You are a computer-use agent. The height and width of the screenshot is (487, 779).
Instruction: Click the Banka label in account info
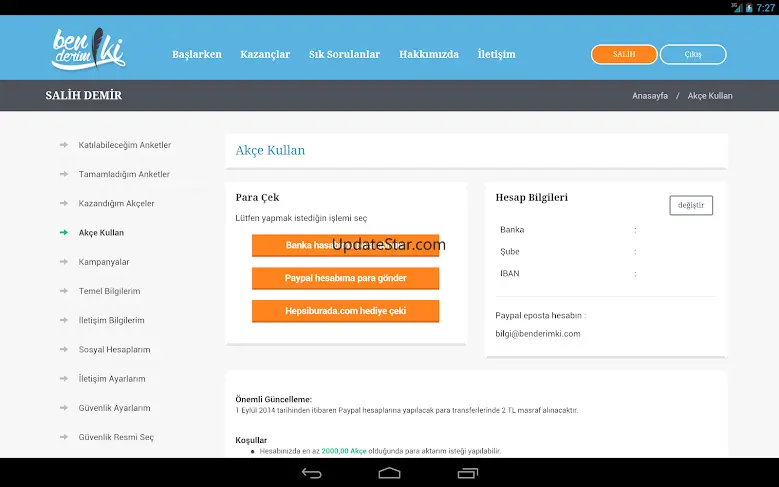point(512,230)
